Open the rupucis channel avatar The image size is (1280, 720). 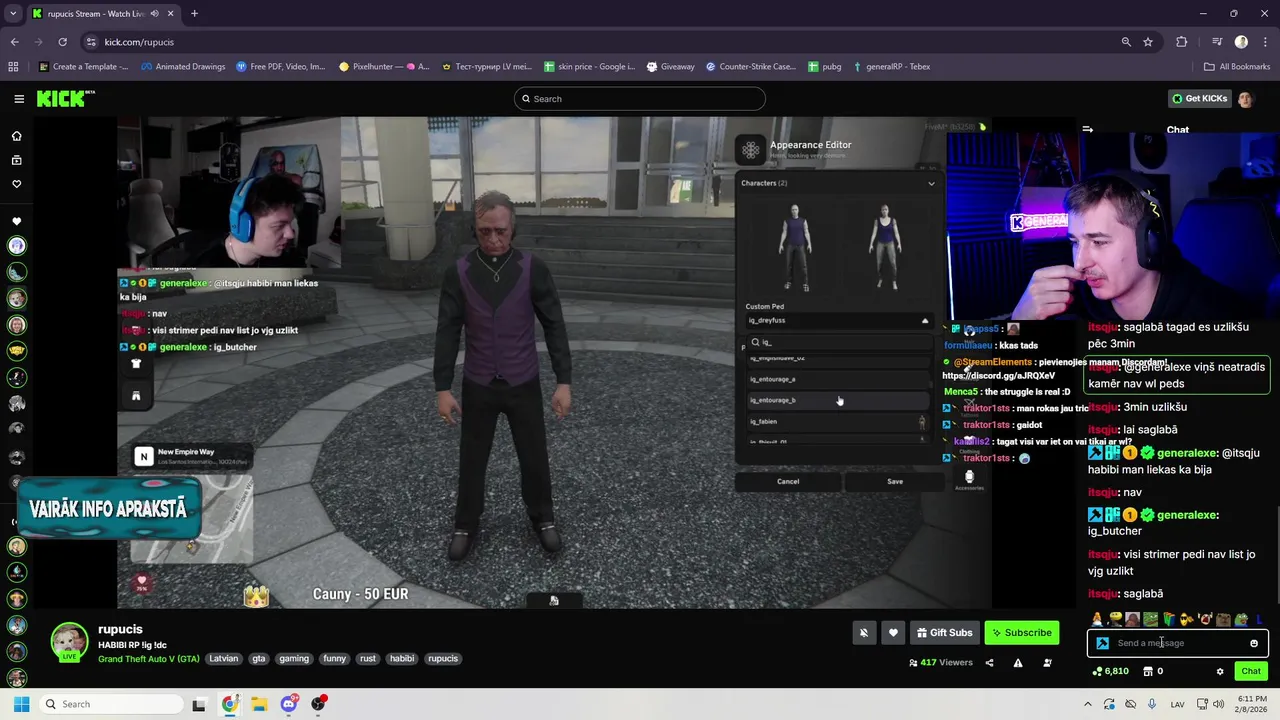click(69, 642)
